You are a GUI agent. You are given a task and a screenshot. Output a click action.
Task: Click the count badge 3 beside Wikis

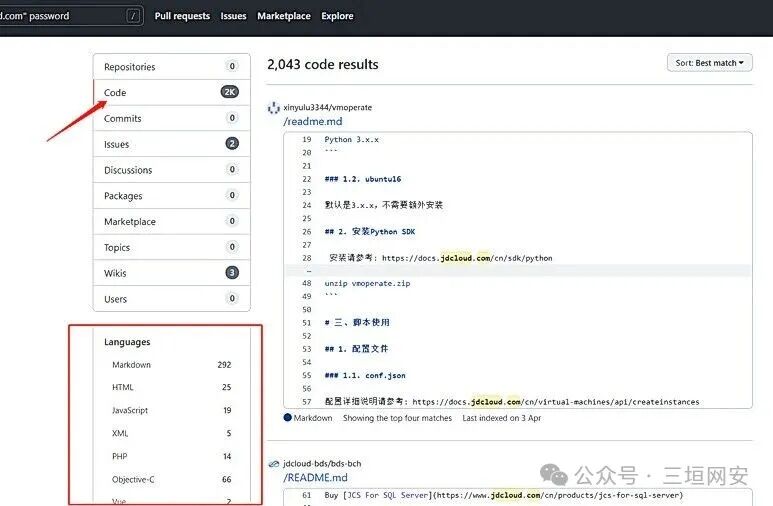click(x=232, y=272)
